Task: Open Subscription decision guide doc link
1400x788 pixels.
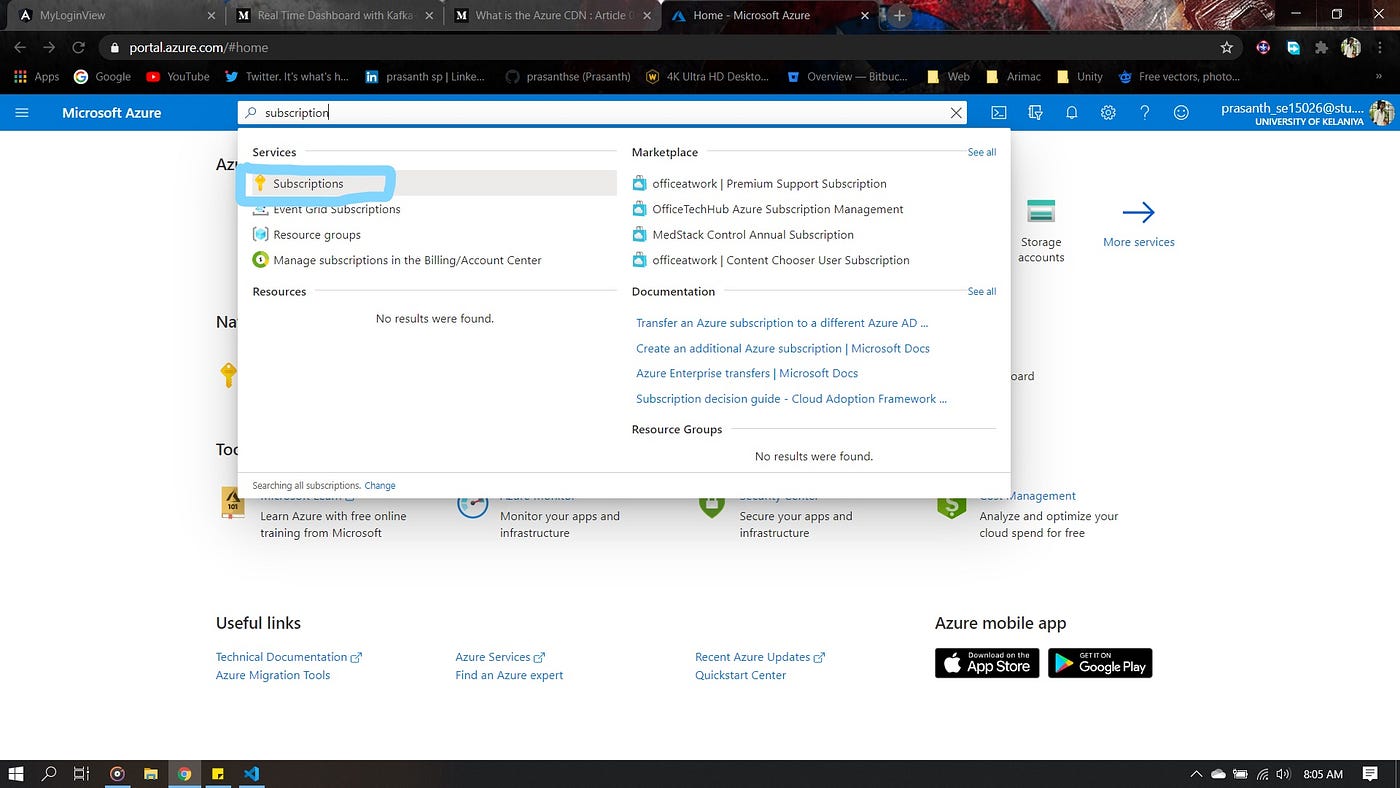Action: pyautogui.click(x=791, y=398)
